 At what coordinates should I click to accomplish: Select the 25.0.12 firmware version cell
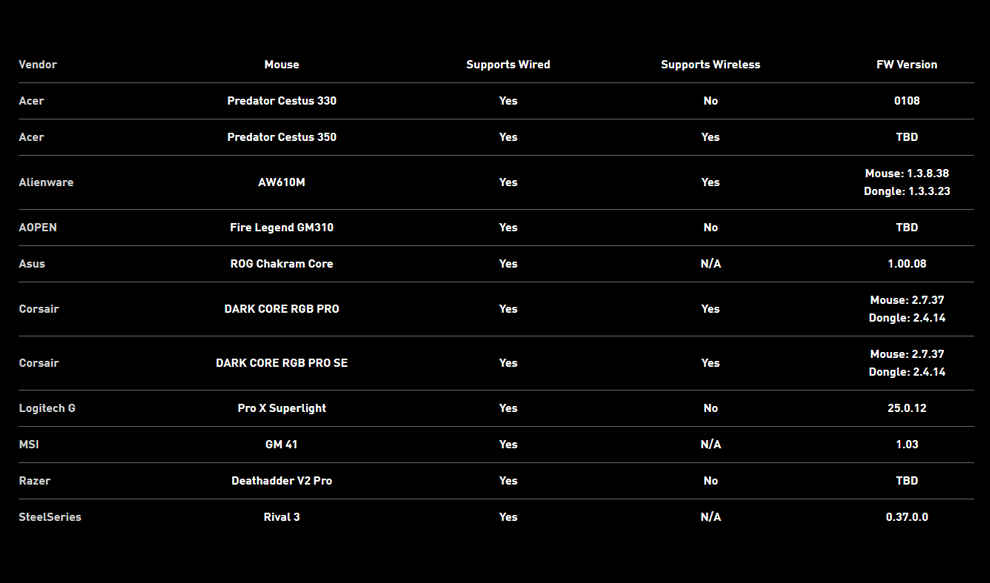tap(907, 408)
